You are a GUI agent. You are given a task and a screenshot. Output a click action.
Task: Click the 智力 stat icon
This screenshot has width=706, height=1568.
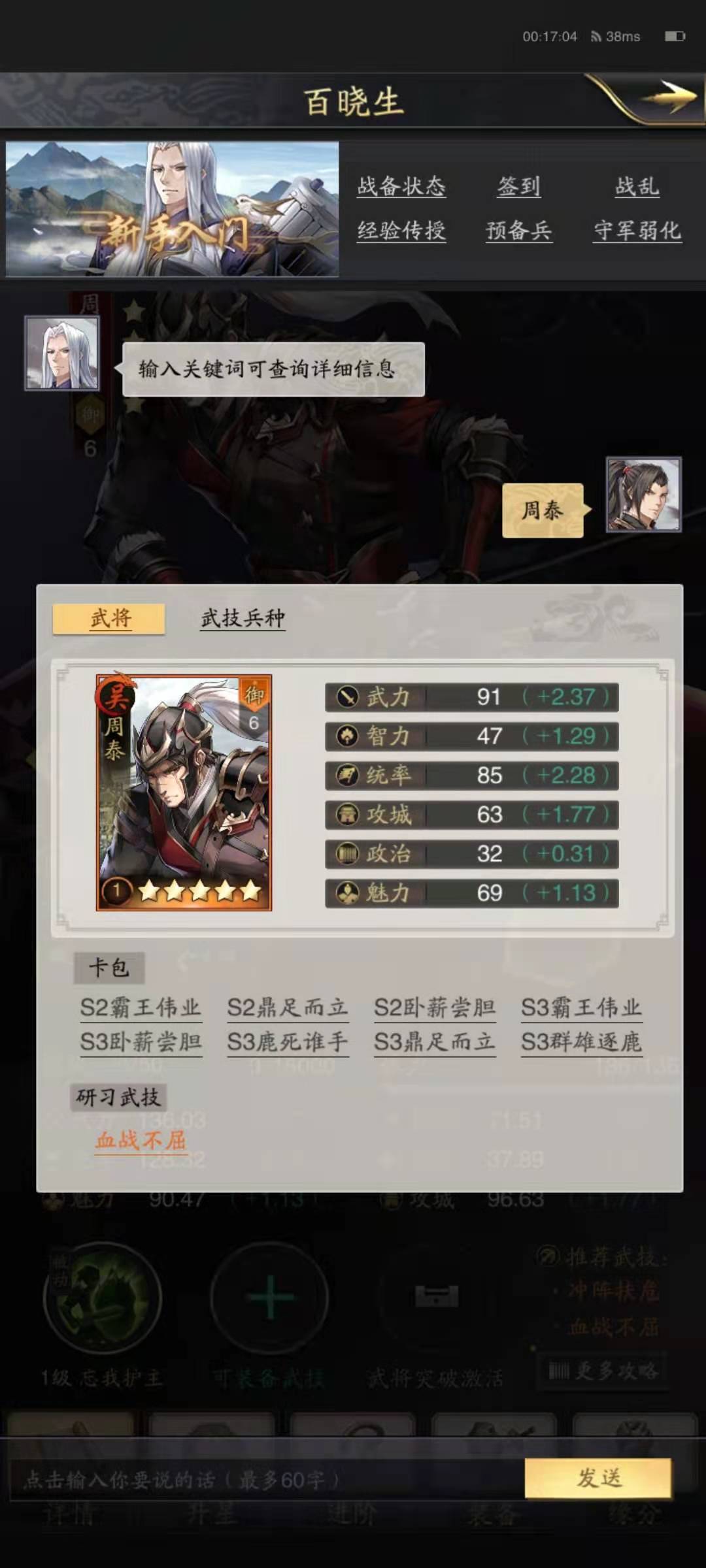point(347,736)
